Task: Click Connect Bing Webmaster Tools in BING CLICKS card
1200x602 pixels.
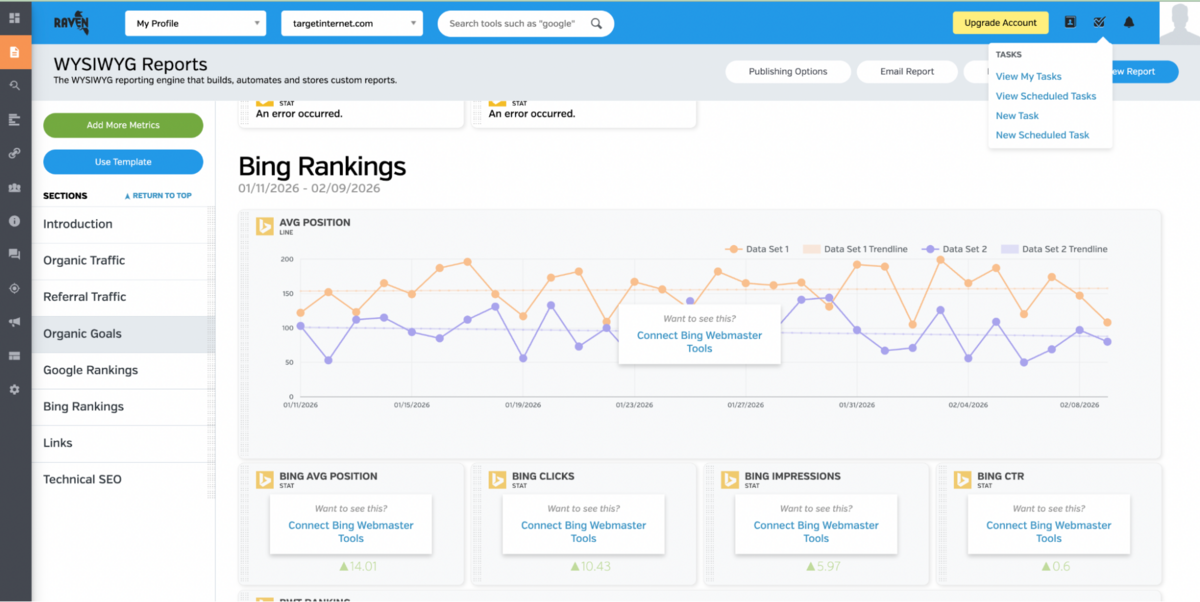Action: coord(583,532)
